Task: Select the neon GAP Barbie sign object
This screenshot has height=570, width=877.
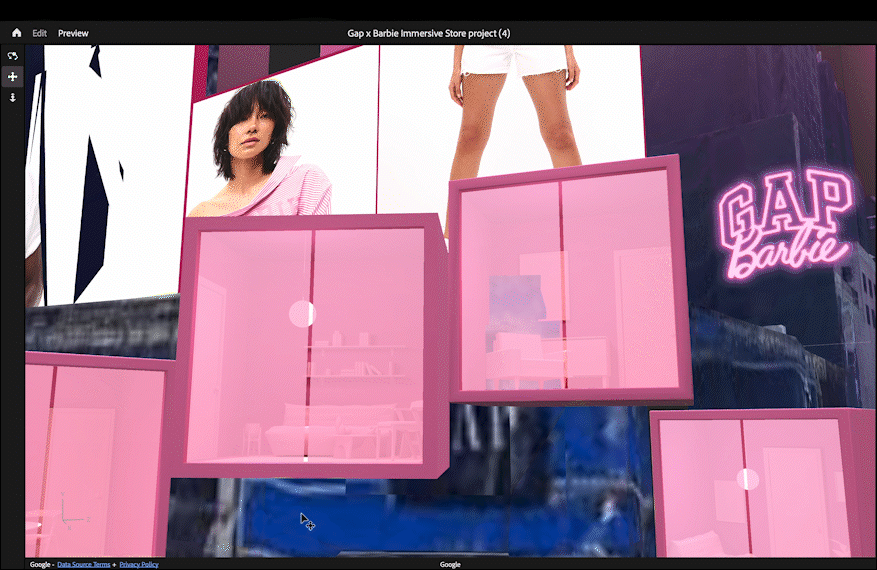Action: pos(786,223)
